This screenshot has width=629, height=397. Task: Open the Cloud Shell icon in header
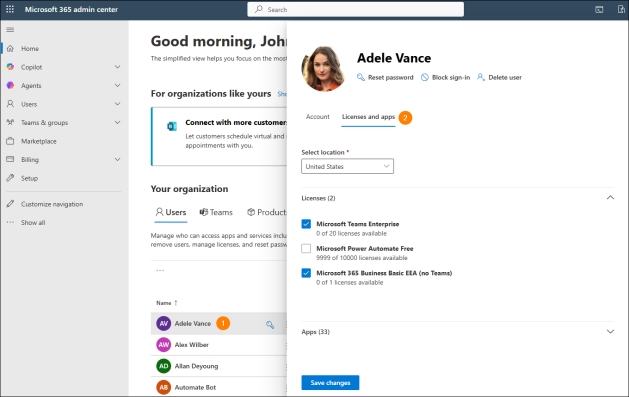[599, 10]
